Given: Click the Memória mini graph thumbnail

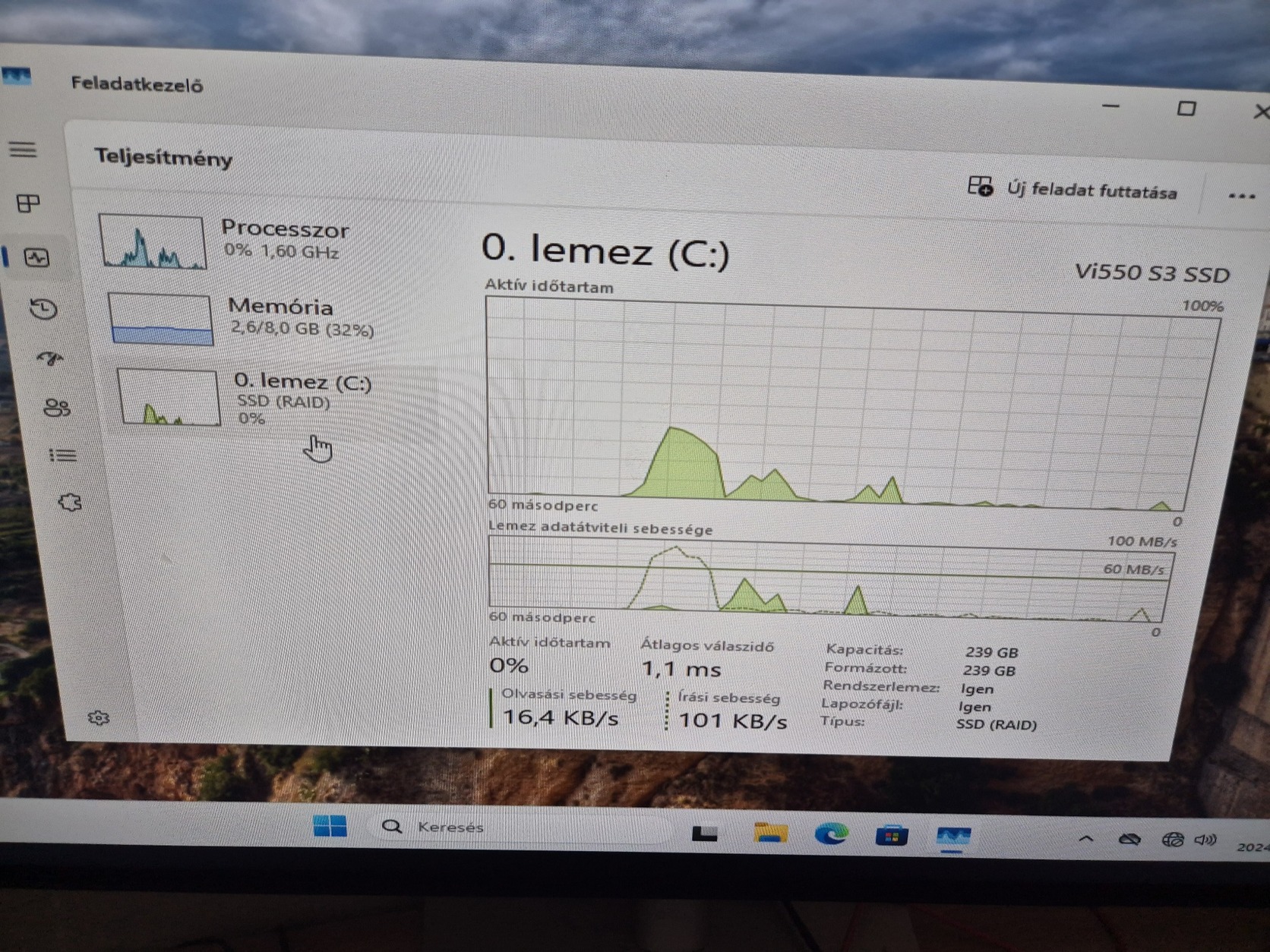Looking at the screenshot, I should pyautogui.click(x=160, y=319).
